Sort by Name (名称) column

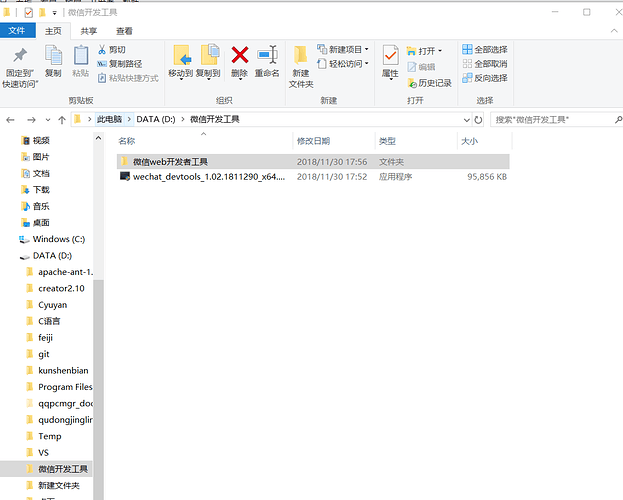click(204, 141)
